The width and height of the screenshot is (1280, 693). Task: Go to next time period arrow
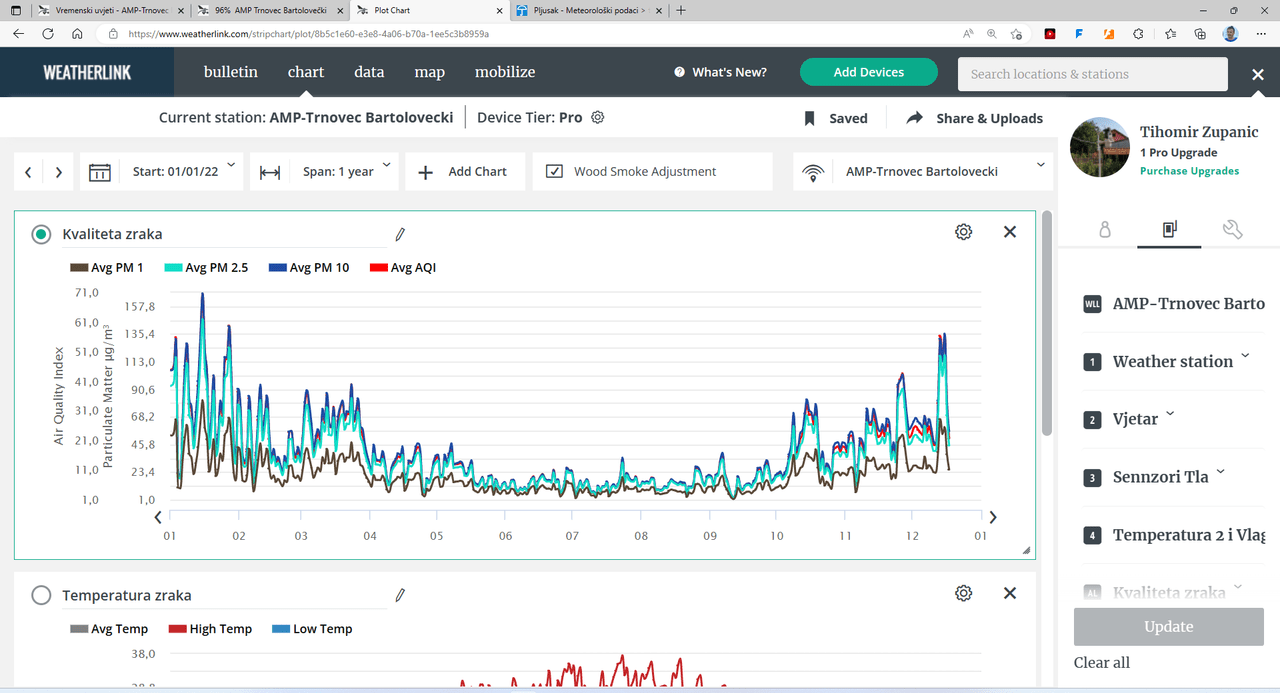pos(59,172)
